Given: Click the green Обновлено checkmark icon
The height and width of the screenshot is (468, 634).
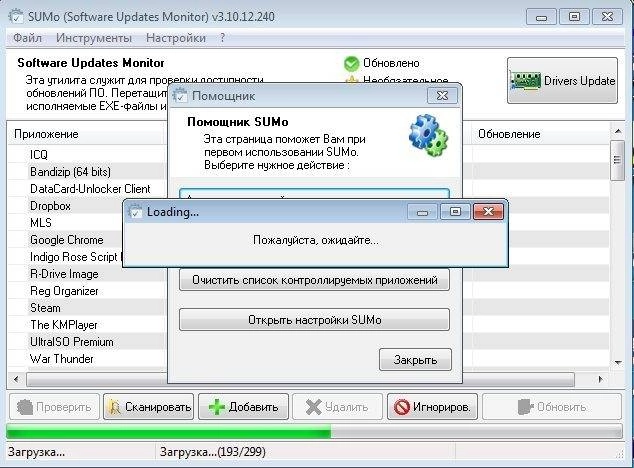Looking at the screenshot, I should [x=351, y=63].
